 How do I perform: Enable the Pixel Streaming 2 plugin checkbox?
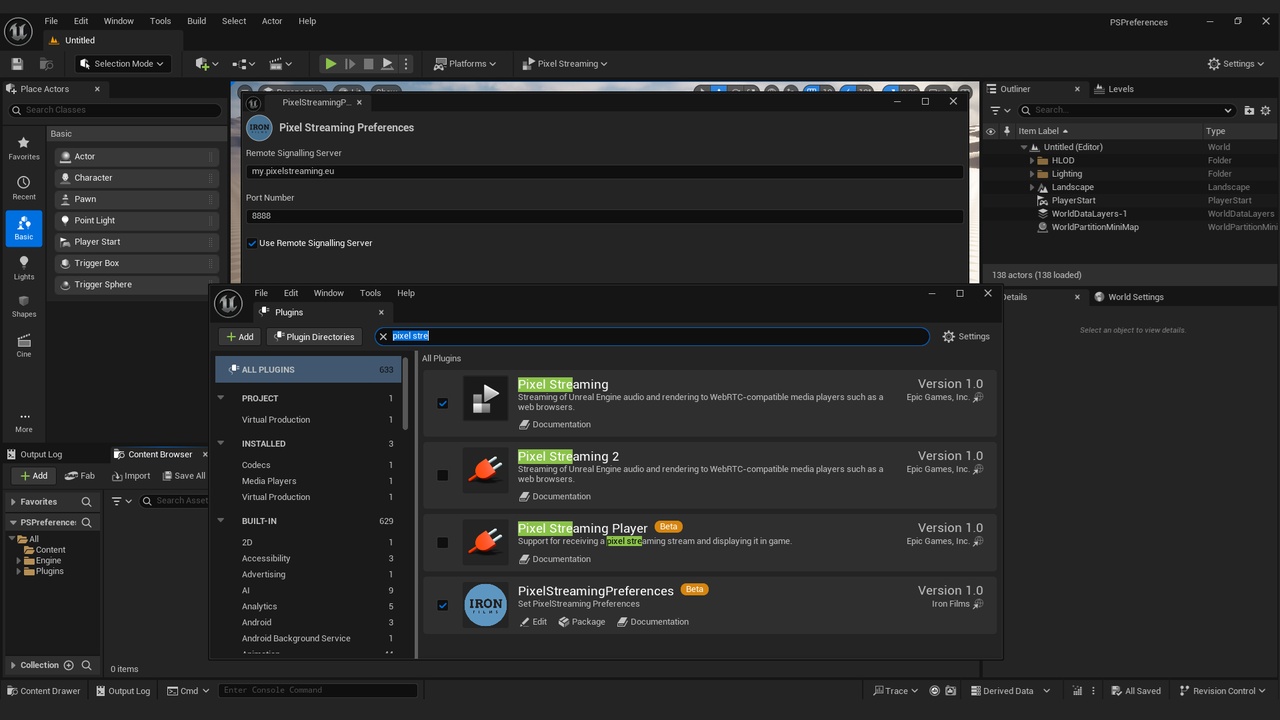pyautogui.click(x=443, y=476)
